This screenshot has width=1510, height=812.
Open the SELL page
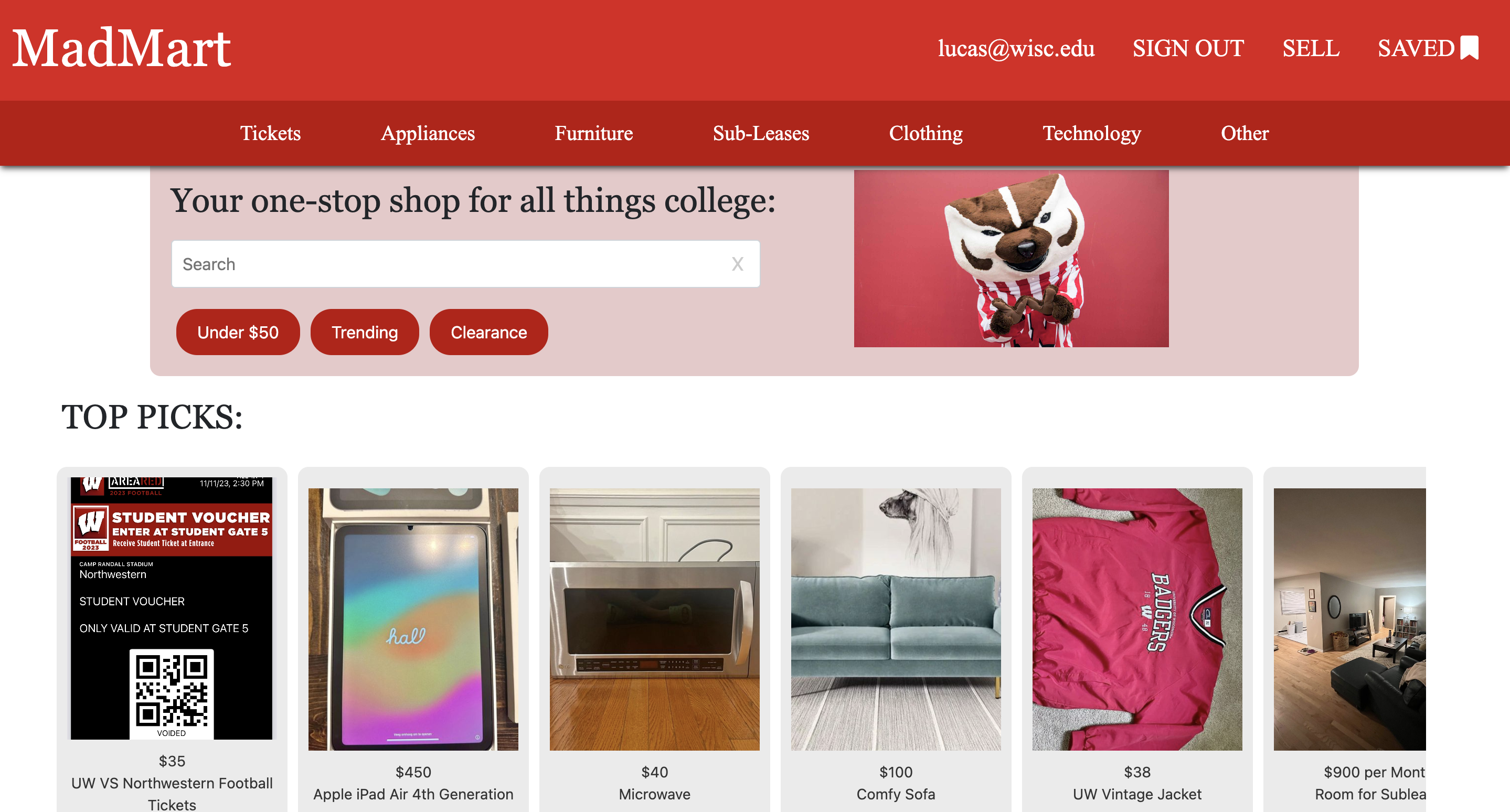1311,48
